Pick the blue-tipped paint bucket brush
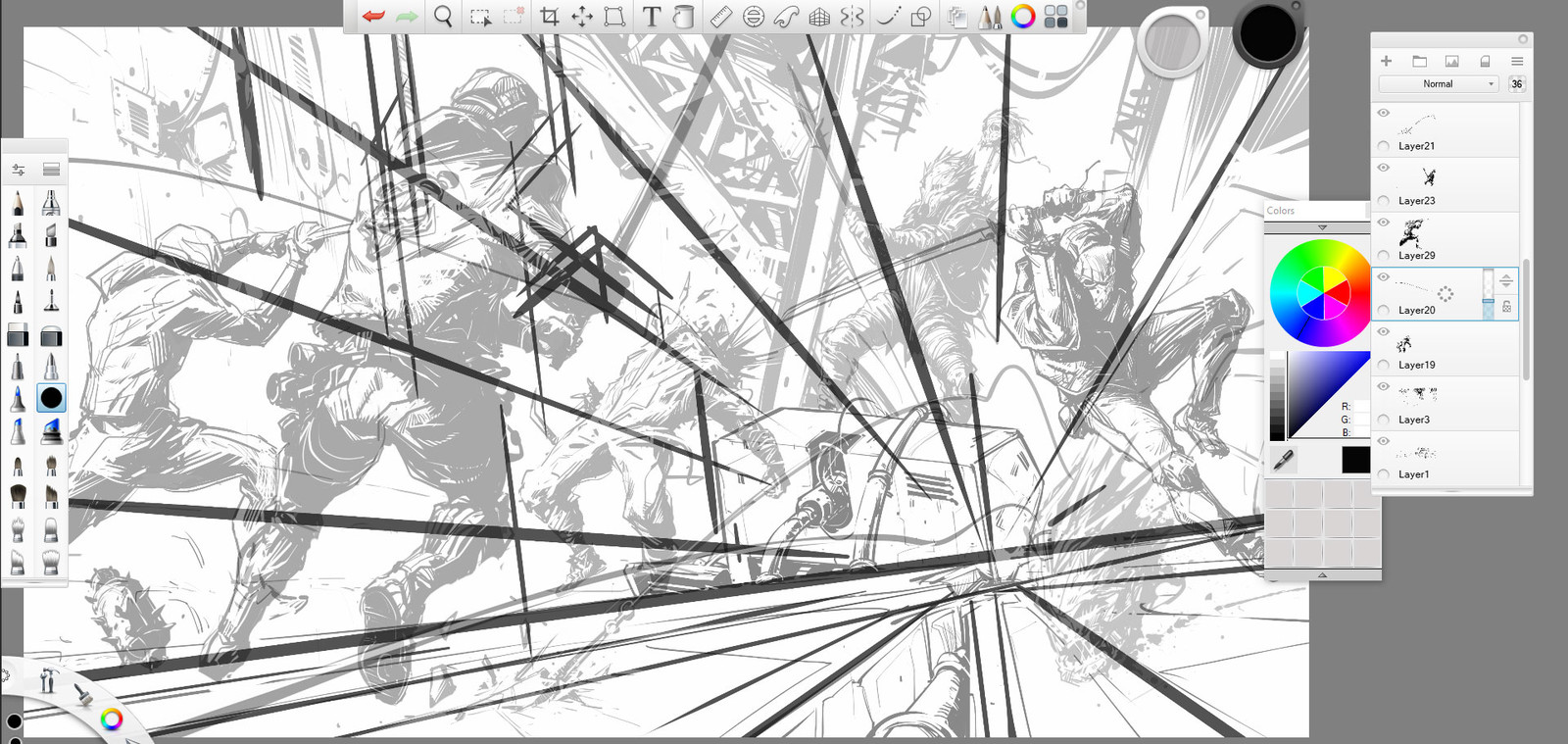The image size is (1568, 744). [51, 429]
